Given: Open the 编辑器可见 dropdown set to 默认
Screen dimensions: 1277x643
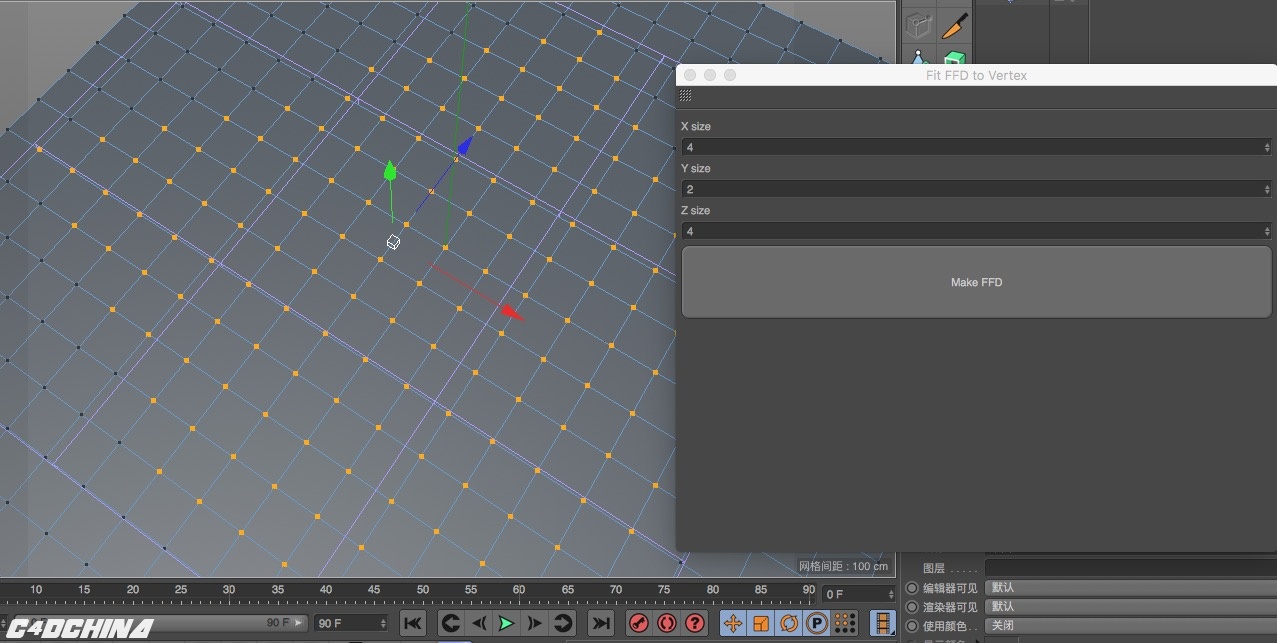Looking at the screenshot, I should (x=1130, y=588).
